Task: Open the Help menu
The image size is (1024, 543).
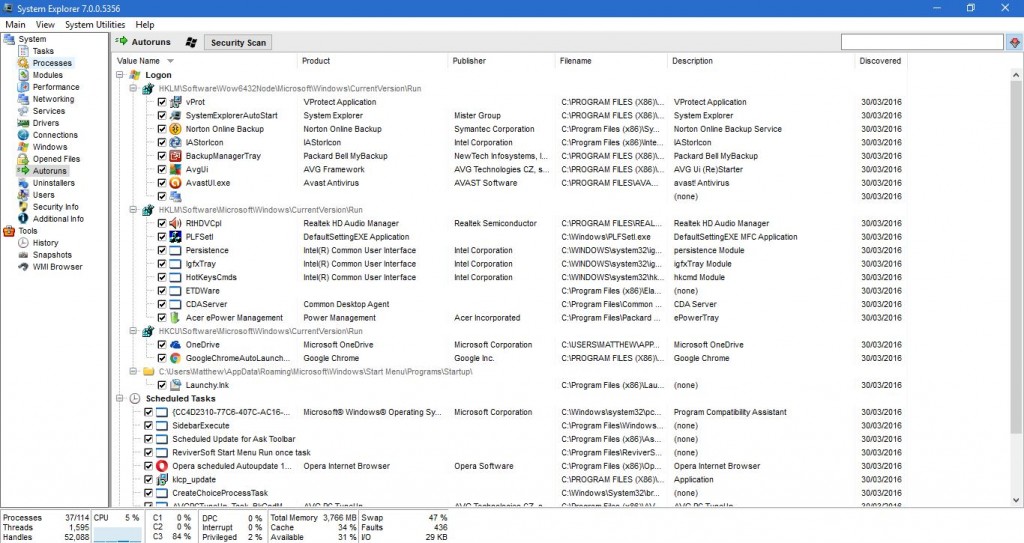Action: (145, 24)
